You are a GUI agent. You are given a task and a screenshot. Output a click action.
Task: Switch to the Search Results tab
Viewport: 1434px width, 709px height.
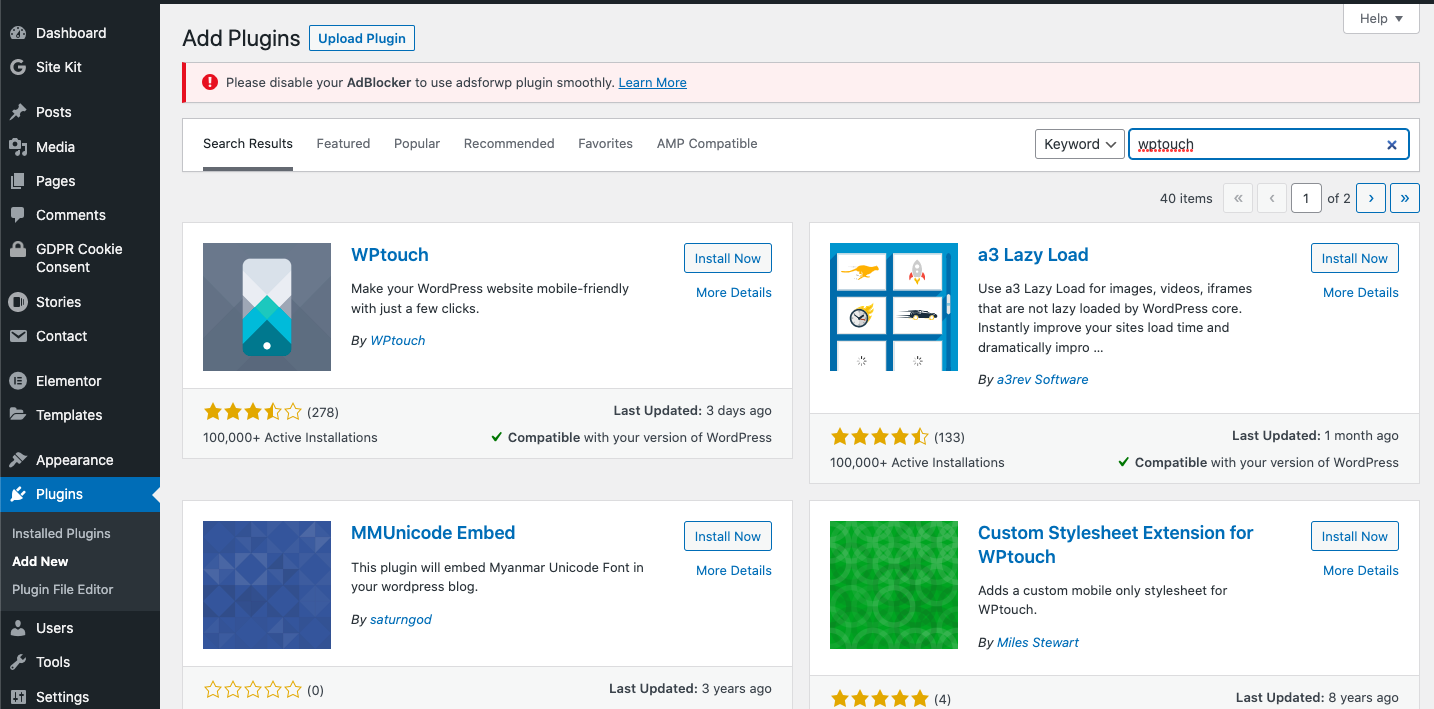point(248,144)
